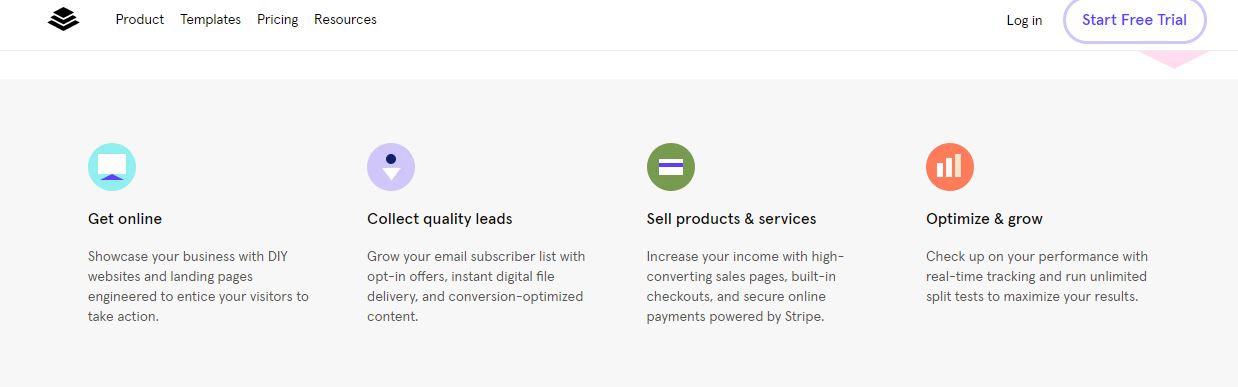Click the teal Get online monitor icon

click(112, 167)
